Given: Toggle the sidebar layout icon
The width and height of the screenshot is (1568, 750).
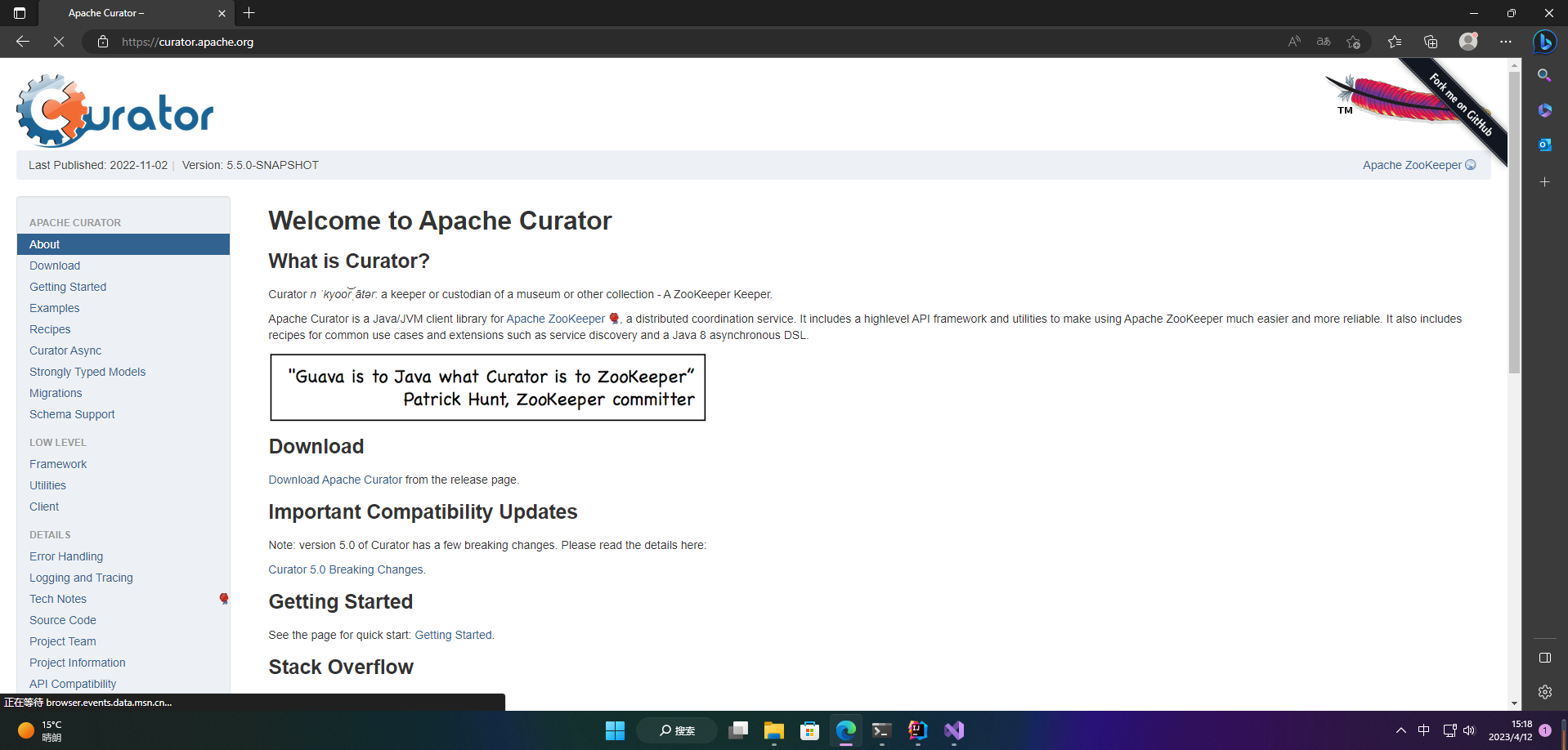Looking at the screenshot, I should pyautogui.click(x=1544, y=658).
